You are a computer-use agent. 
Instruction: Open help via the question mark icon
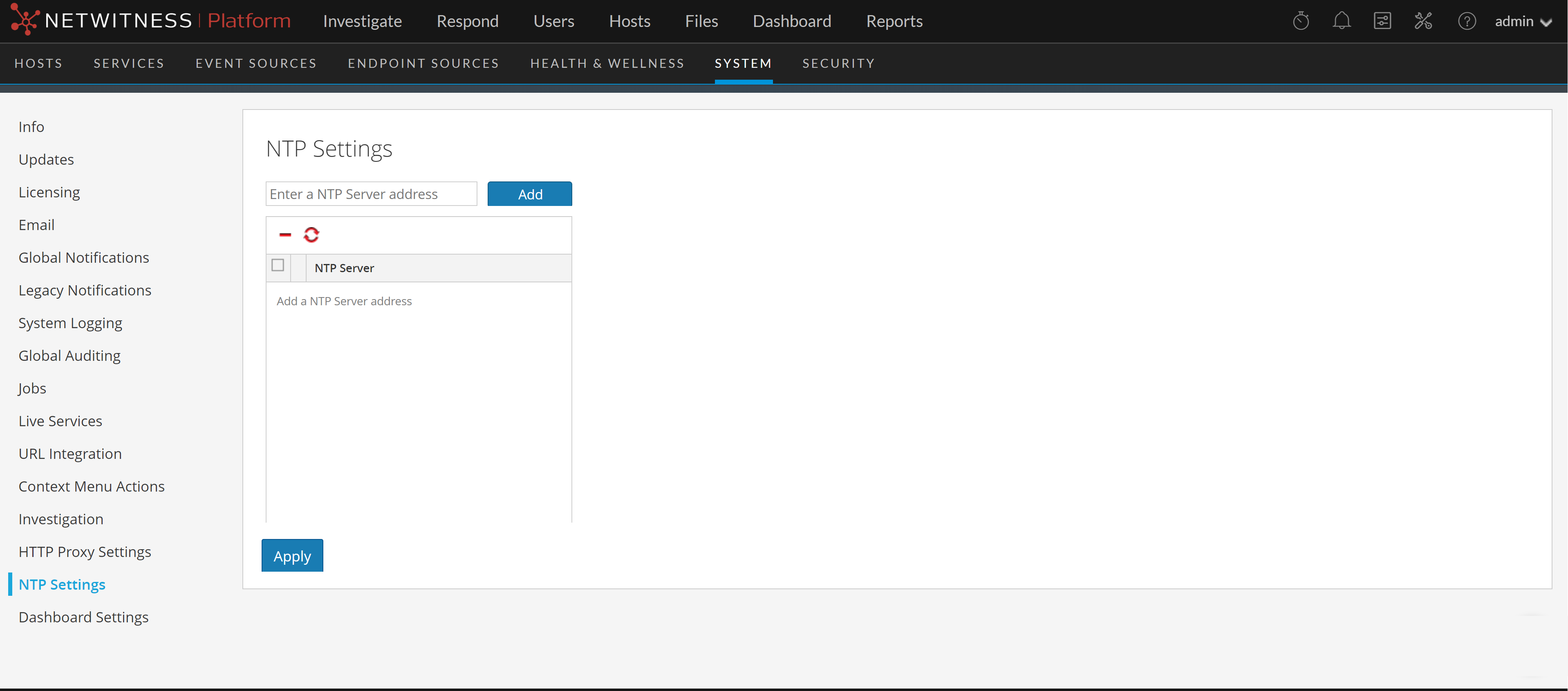pyautogui.click(x=1467, y=21)
